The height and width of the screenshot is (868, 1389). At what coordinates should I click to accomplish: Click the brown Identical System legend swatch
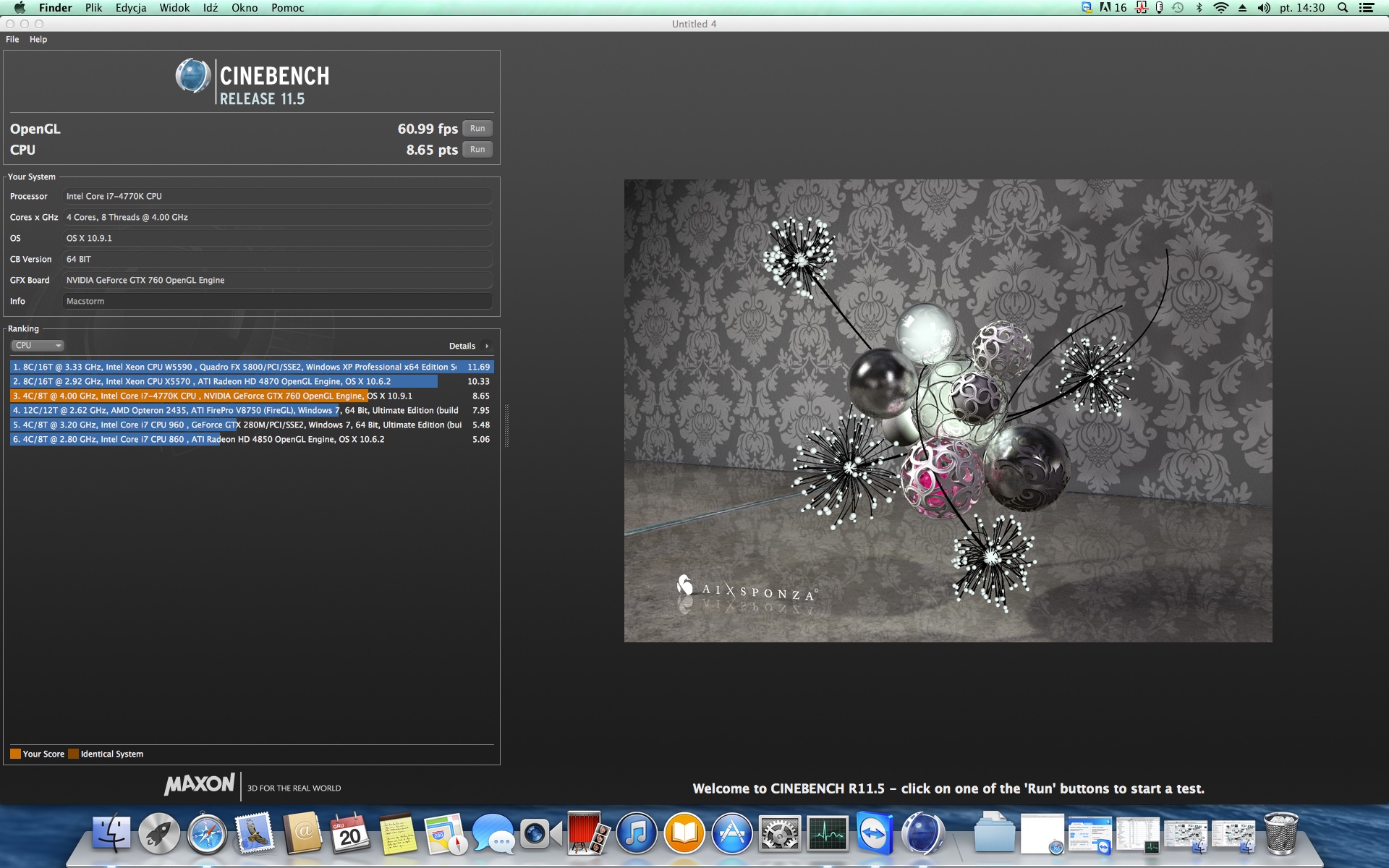(x=73, y=754)
